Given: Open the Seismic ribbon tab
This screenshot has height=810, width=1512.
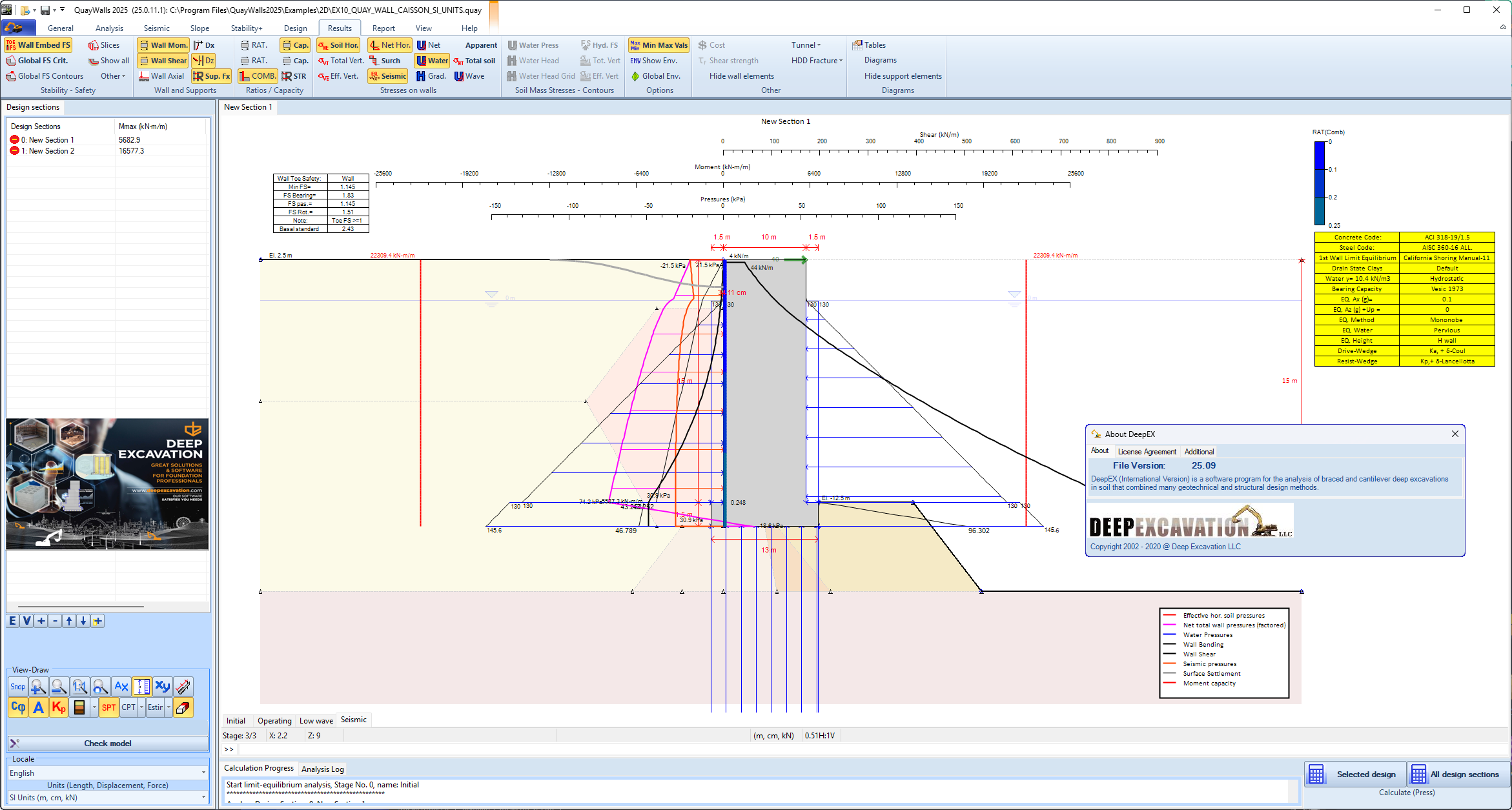Looking at the screenshot, I should pyautogui.click(x=156, y=28).
